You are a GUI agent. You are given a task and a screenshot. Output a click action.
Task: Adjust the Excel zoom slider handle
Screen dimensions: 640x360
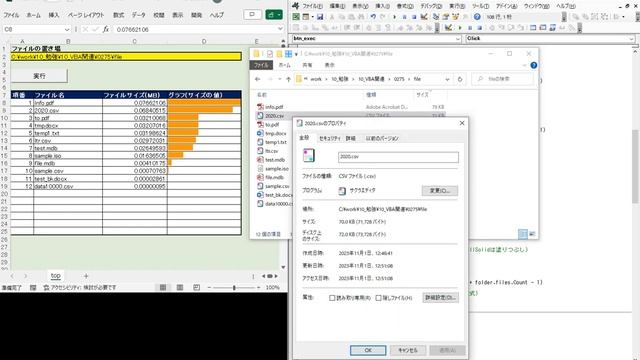234,288
